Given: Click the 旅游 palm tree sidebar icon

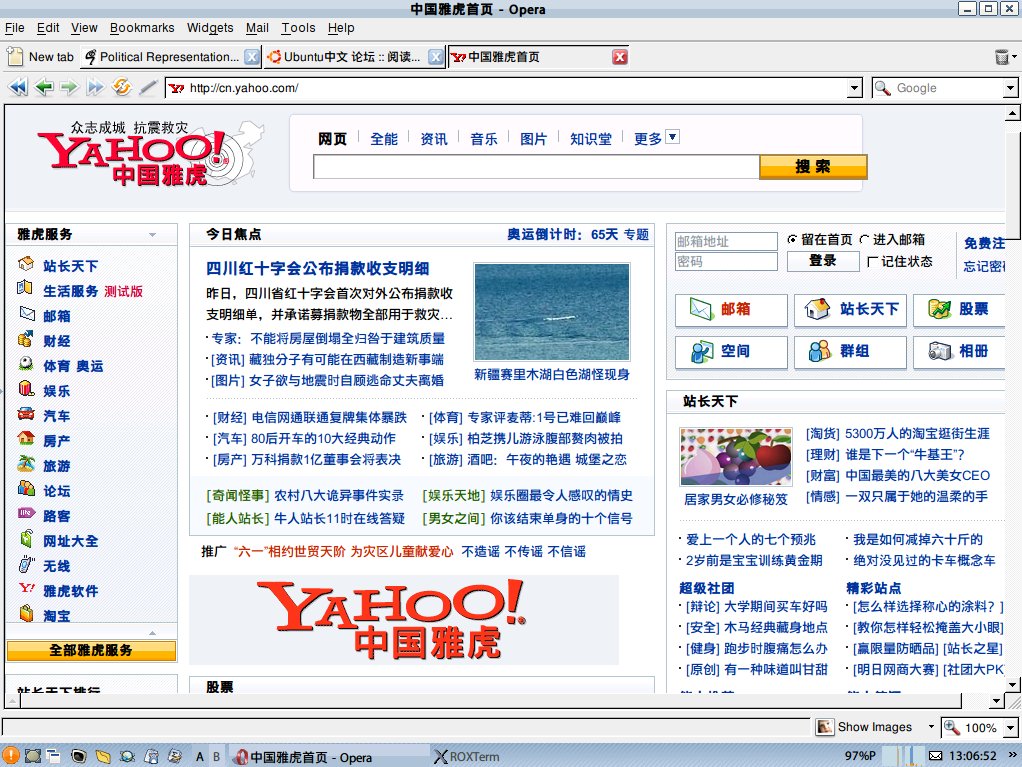Looking at the screenshot, I should point(26,463).
